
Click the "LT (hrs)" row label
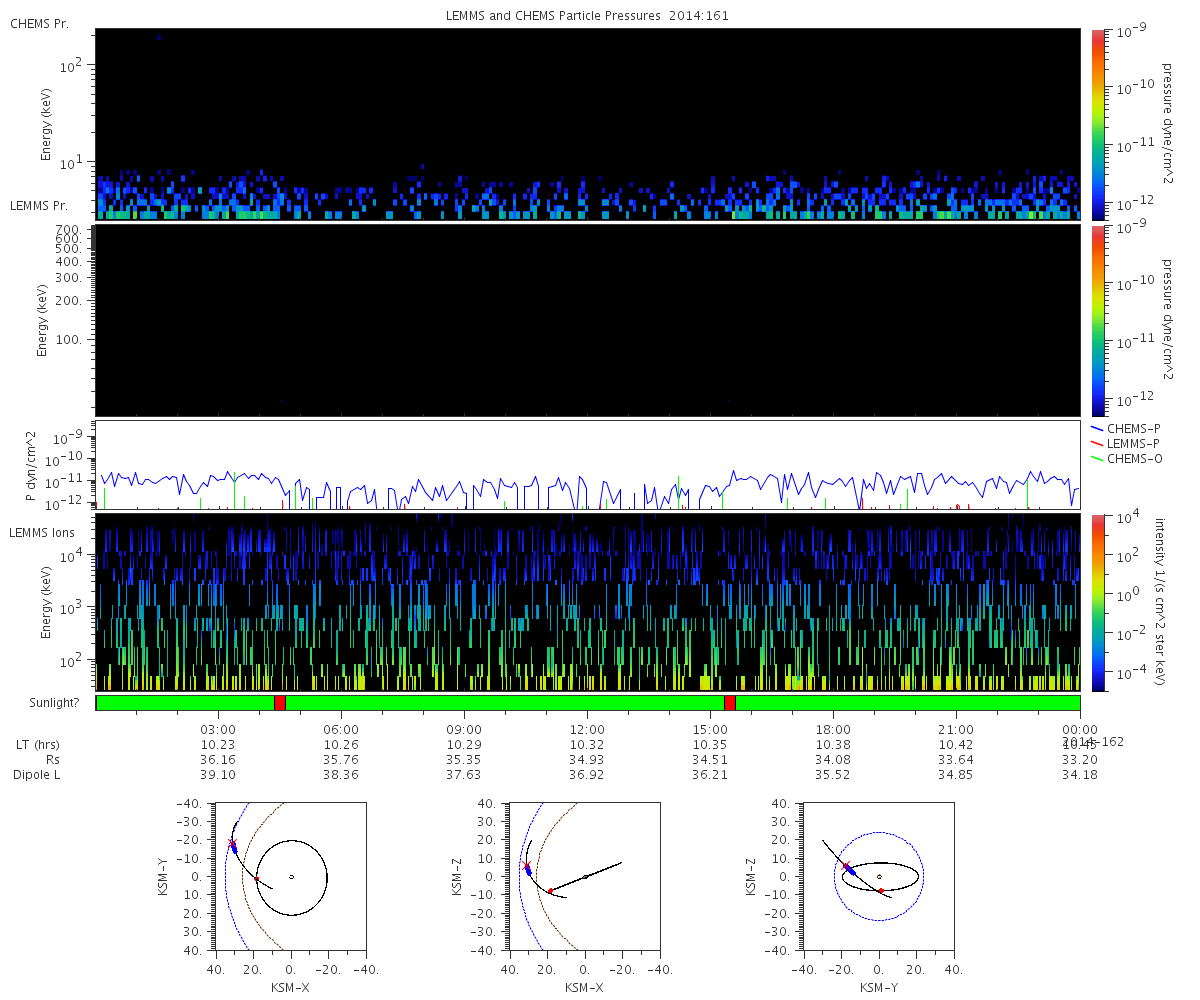tap(37, 744)
